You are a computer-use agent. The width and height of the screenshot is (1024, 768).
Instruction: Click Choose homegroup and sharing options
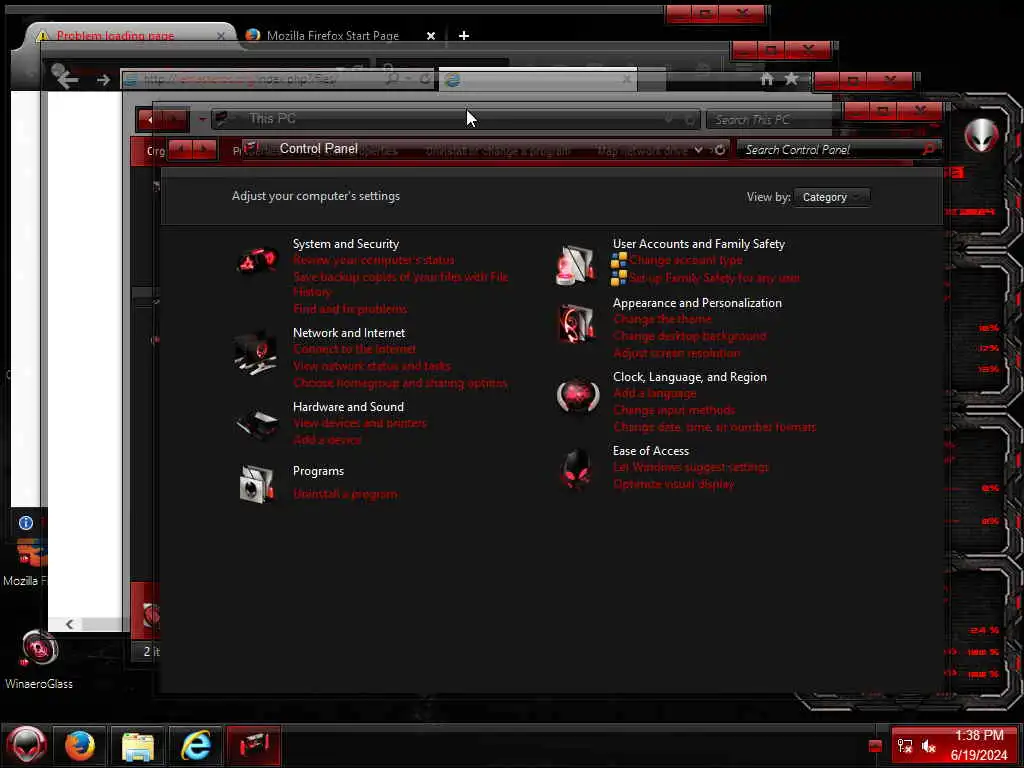pyautogui.click(x=400, y=383)
